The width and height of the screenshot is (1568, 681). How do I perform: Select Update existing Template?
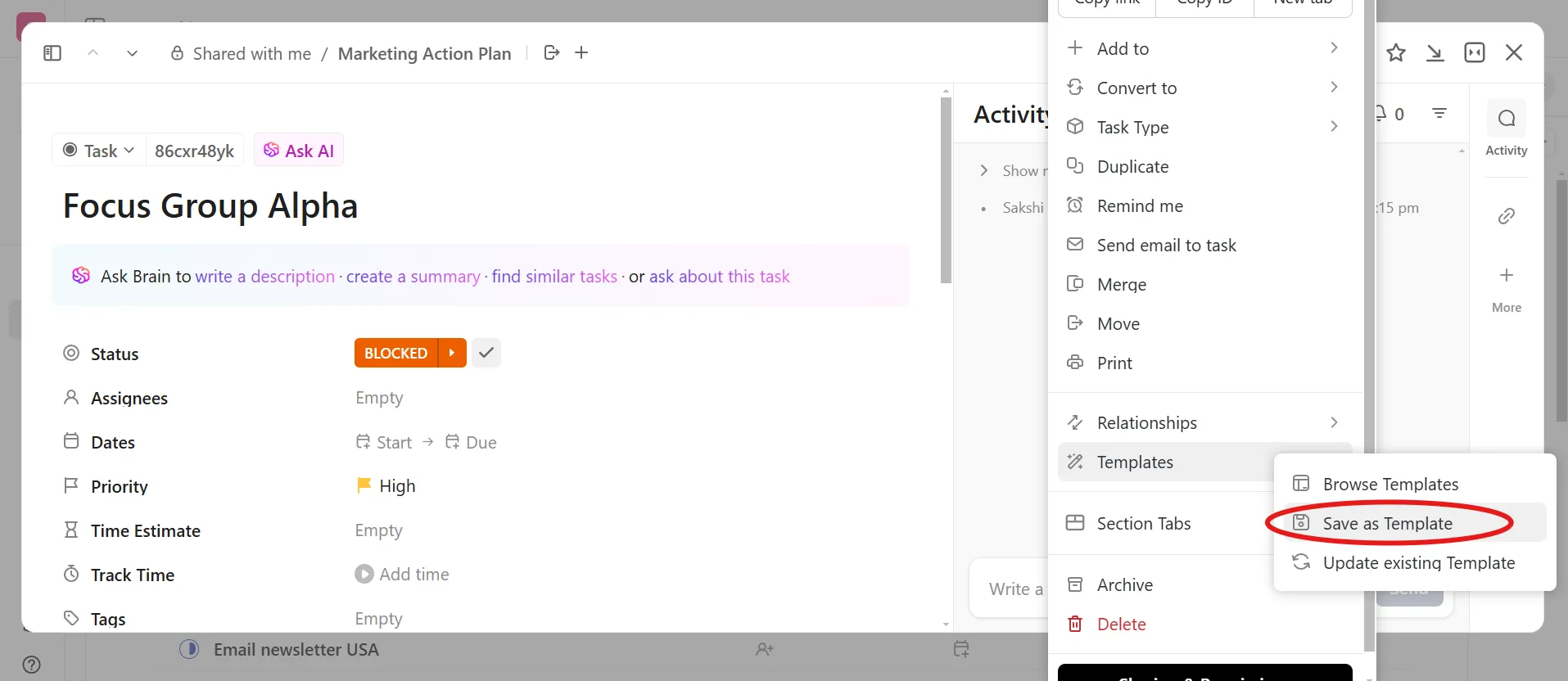coord(1415,562)
